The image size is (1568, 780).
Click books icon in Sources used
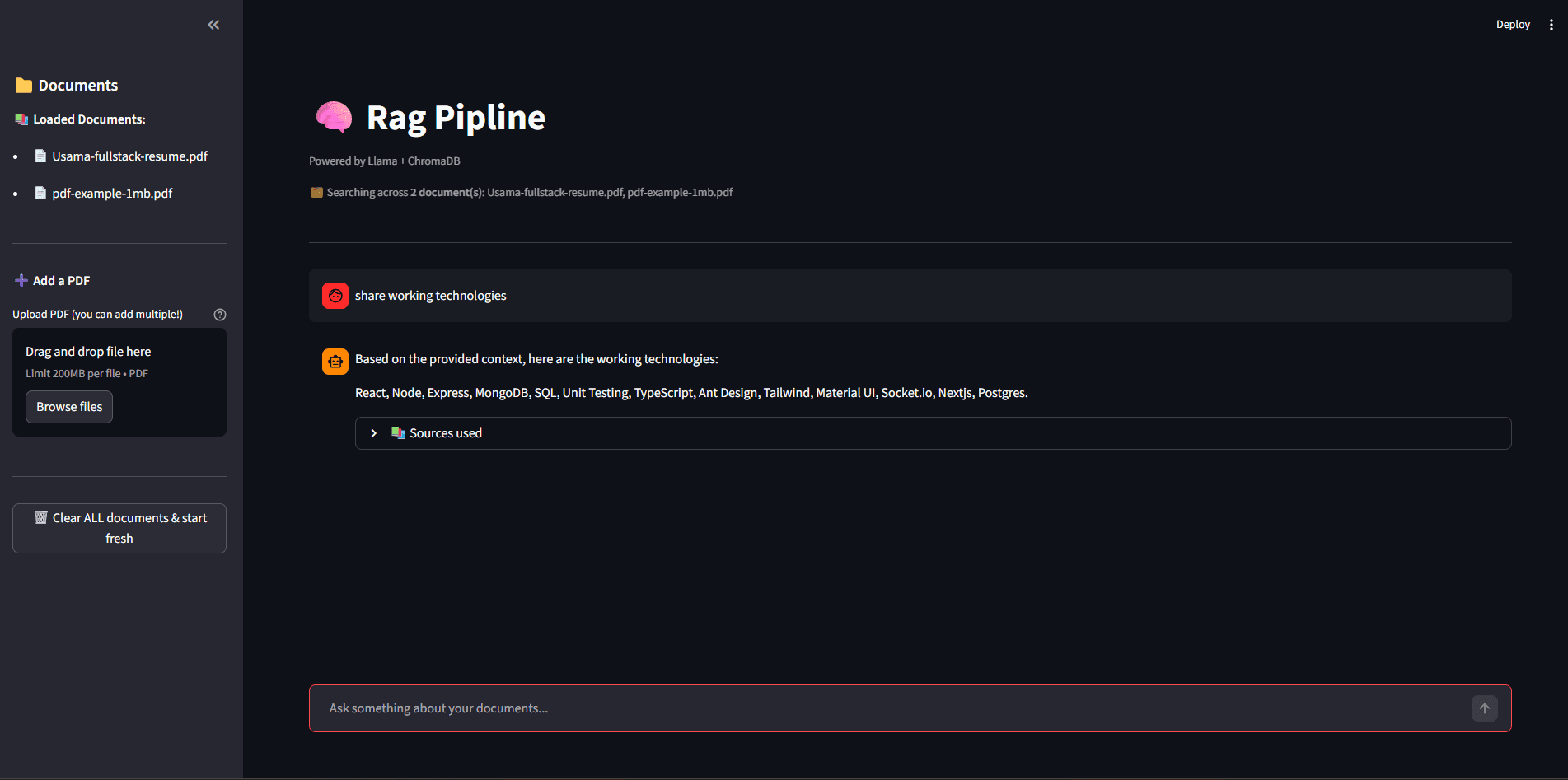coord(398,433)
